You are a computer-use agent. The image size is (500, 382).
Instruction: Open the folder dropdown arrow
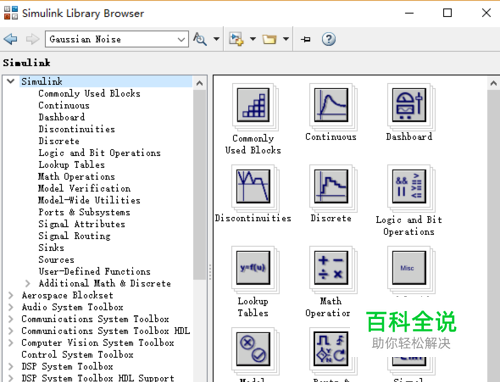click(286, 39)
